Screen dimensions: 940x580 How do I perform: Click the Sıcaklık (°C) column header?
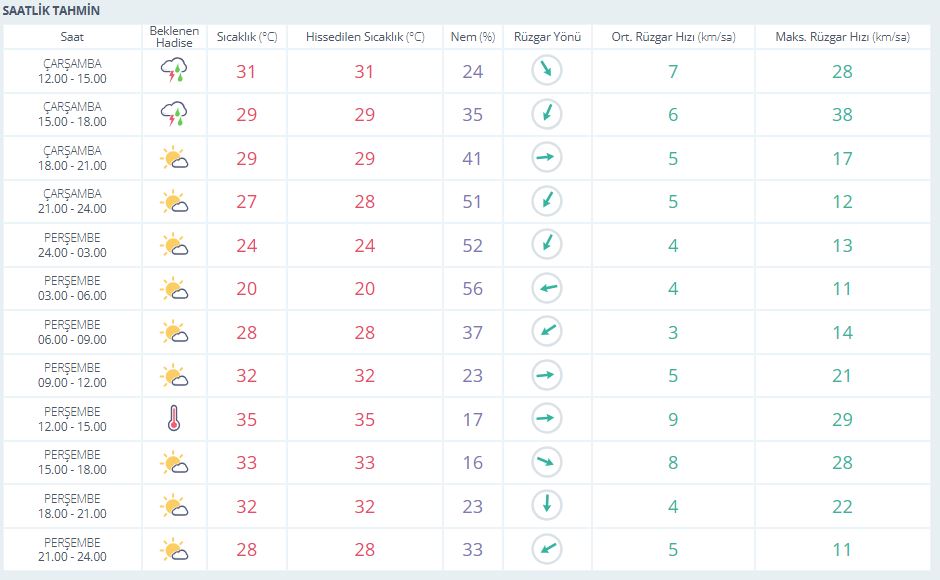pyautogui.click(x=247, y=37)
